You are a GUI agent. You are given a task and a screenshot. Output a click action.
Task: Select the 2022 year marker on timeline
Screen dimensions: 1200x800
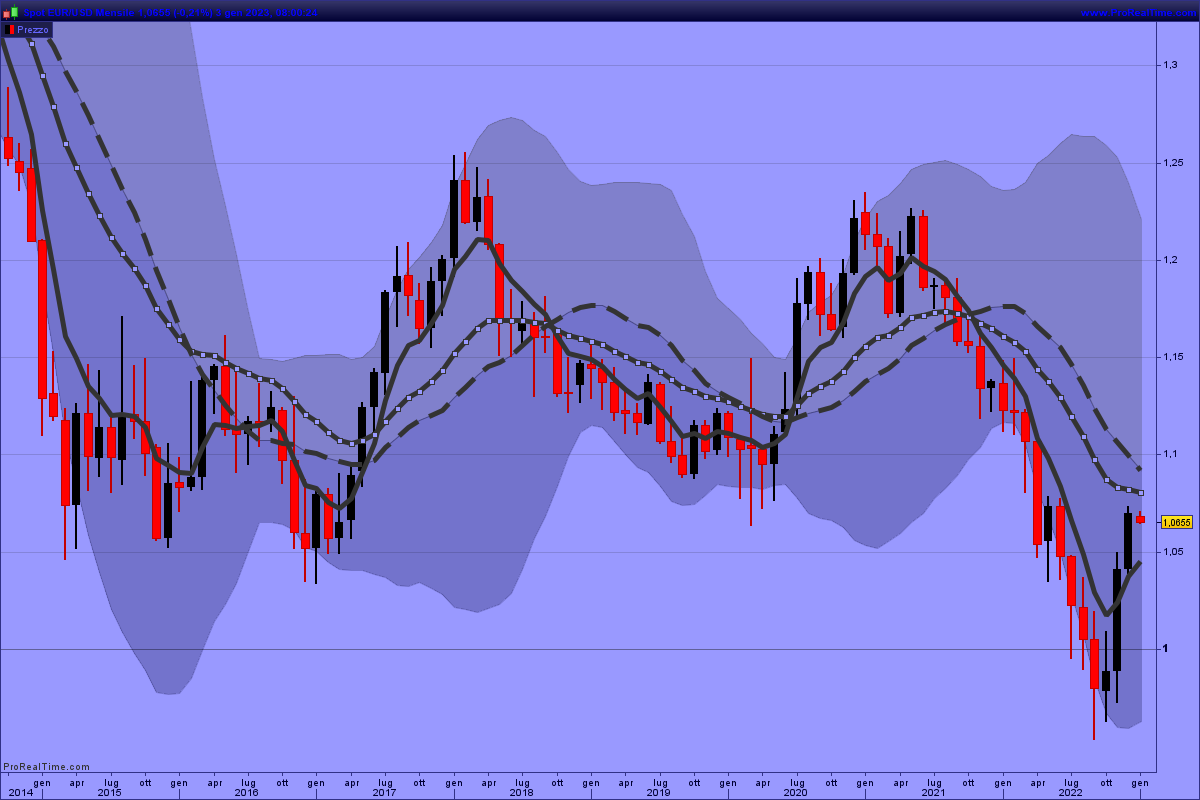point(1070,792)
